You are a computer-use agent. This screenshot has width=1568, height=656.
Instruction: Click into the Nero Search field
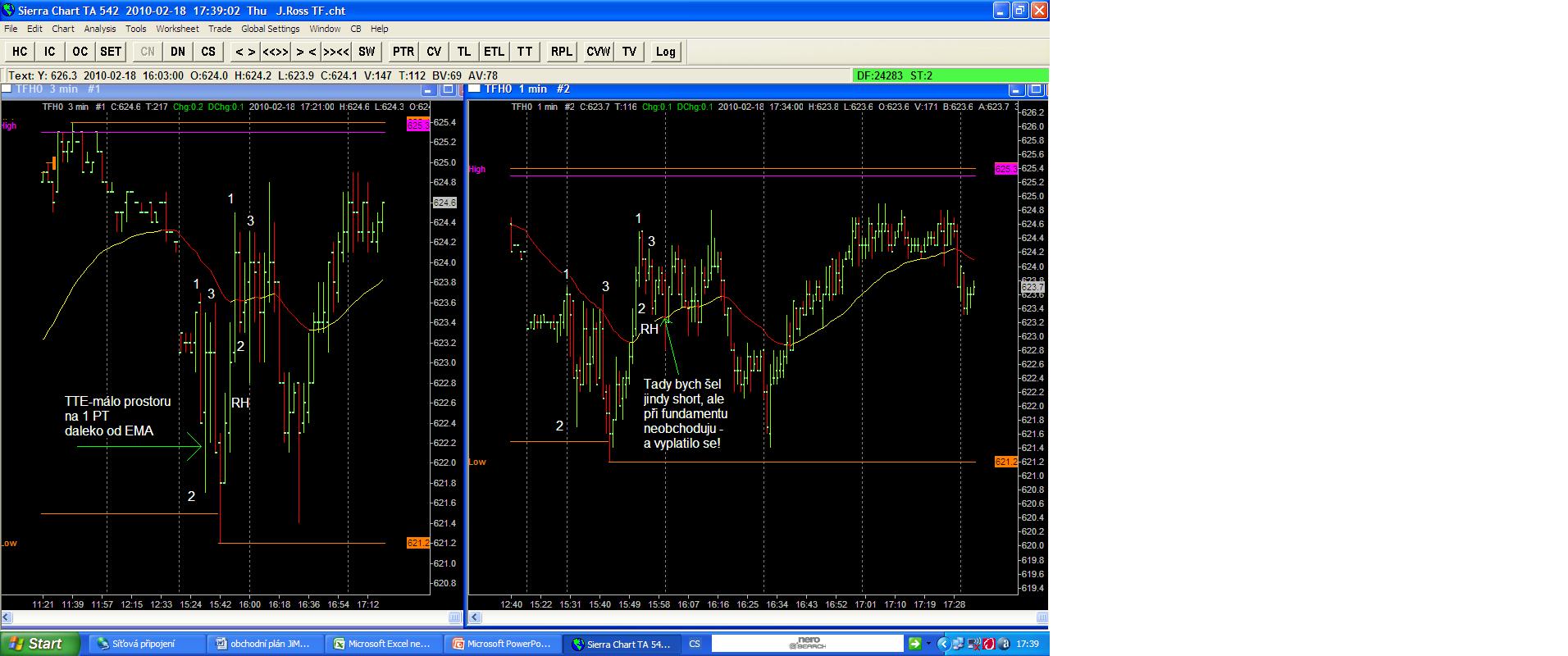(x=807, y=644)
